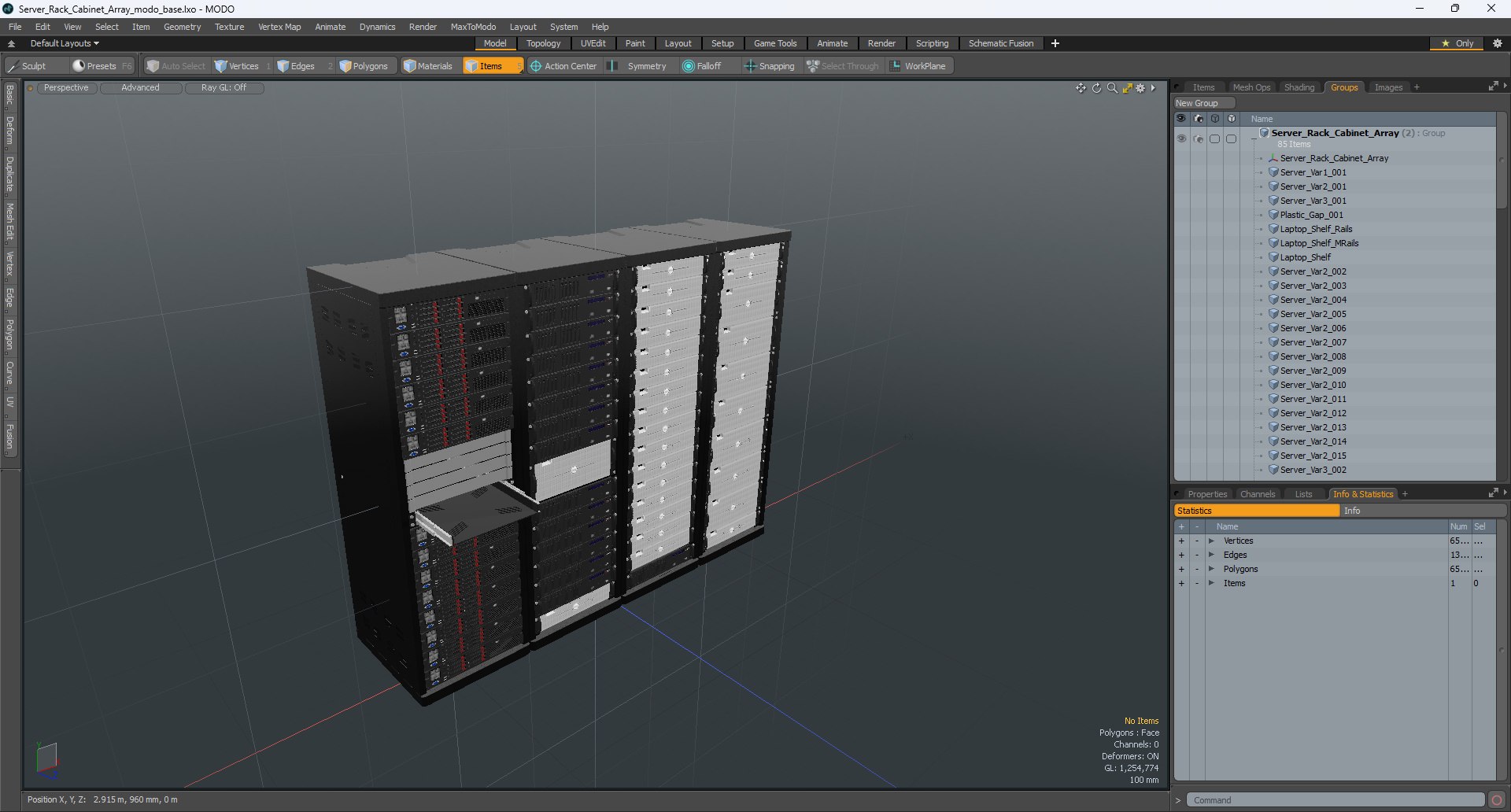Toggle Ray GL: Off in viewport
1511x812 pixels.
pos(224,88)
